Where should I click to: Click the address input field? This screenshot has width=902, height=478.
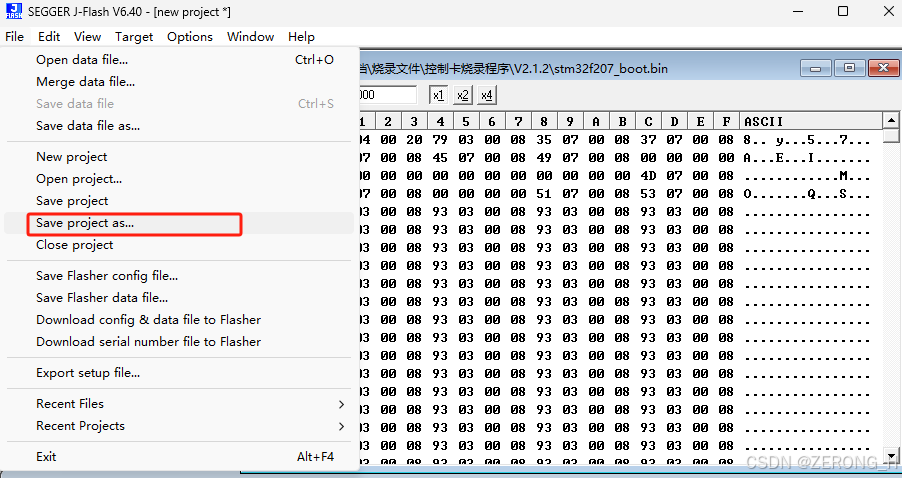(x=387, y=95)
